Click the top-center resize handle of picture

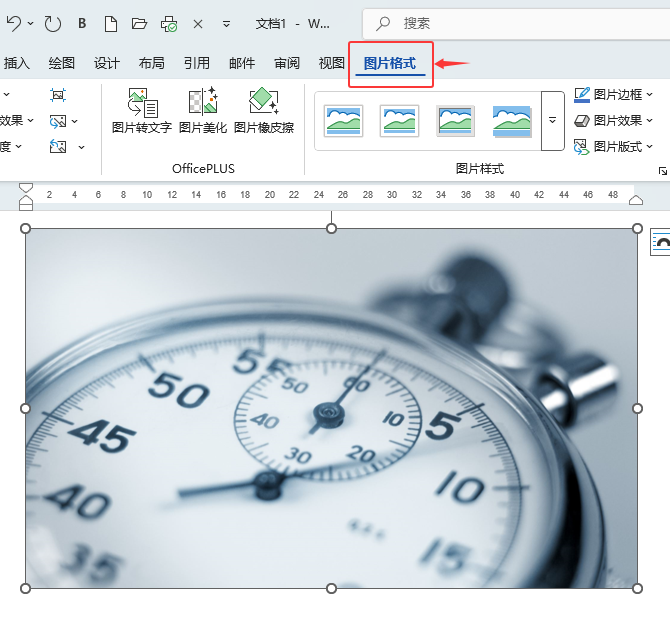(331, 229)
